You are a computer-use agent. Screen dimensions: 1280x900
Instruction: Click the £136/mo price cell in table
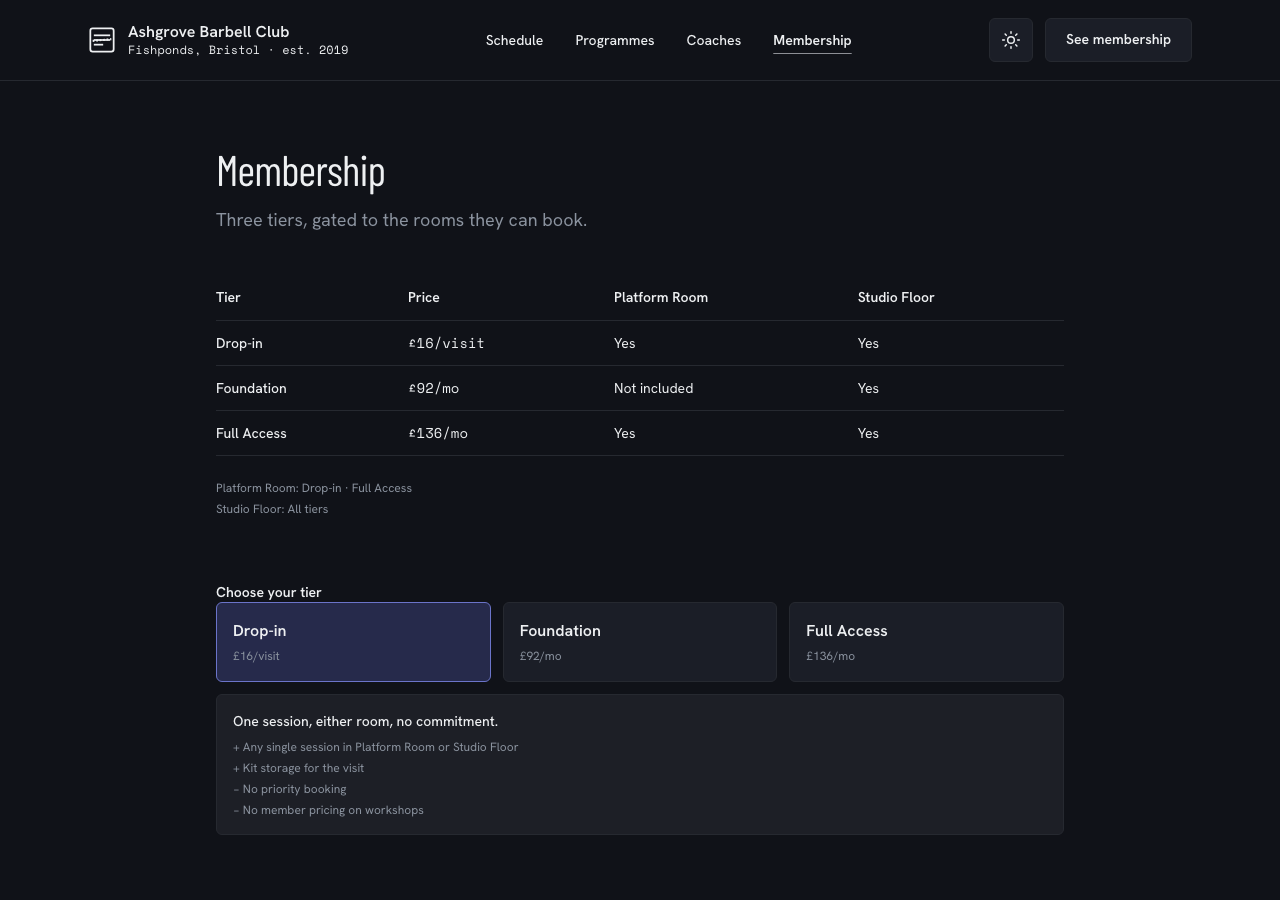click(437, 433)
